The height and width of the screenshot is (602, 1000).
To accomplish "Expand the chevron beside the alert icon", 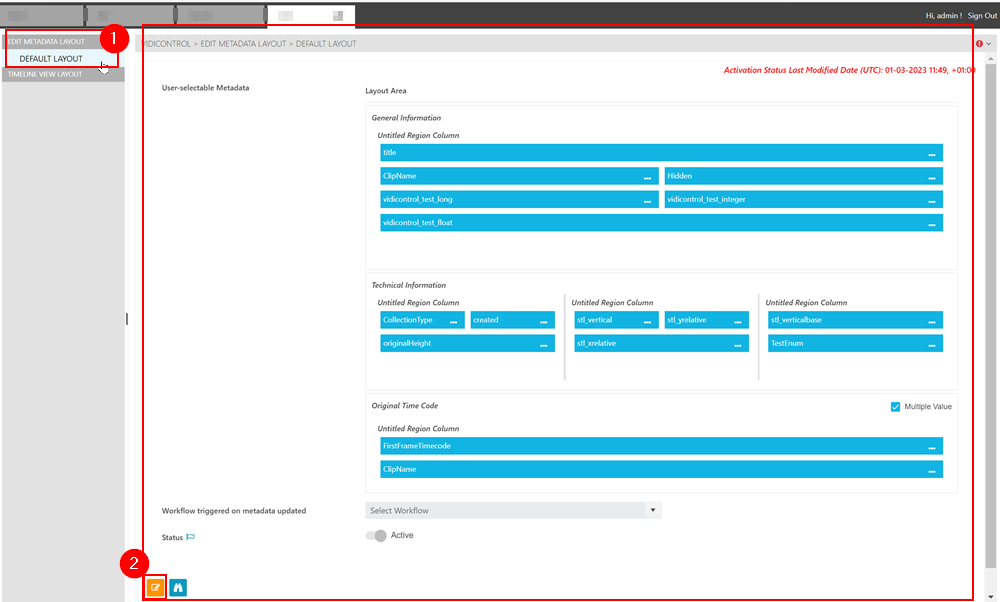I will (x=988, y=44).
